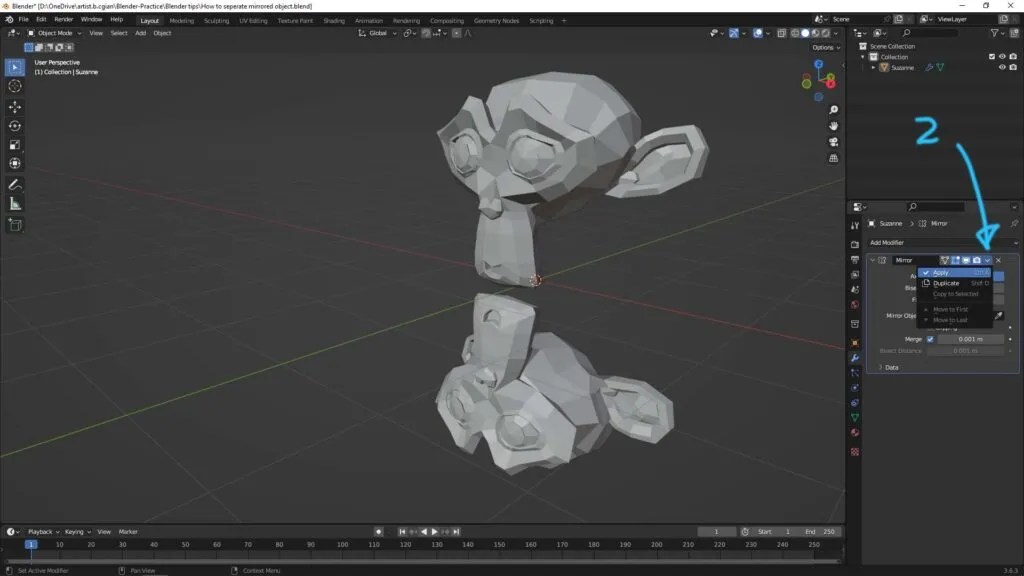This screenshot has width=1024, height=576.
Task: Activate the Rotate tool
Action: (14, 124)
